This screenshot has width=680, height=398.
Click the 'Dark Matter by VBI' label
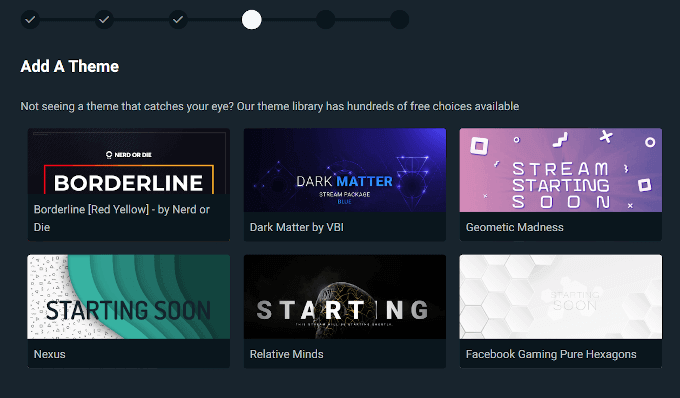click(297, 227)
